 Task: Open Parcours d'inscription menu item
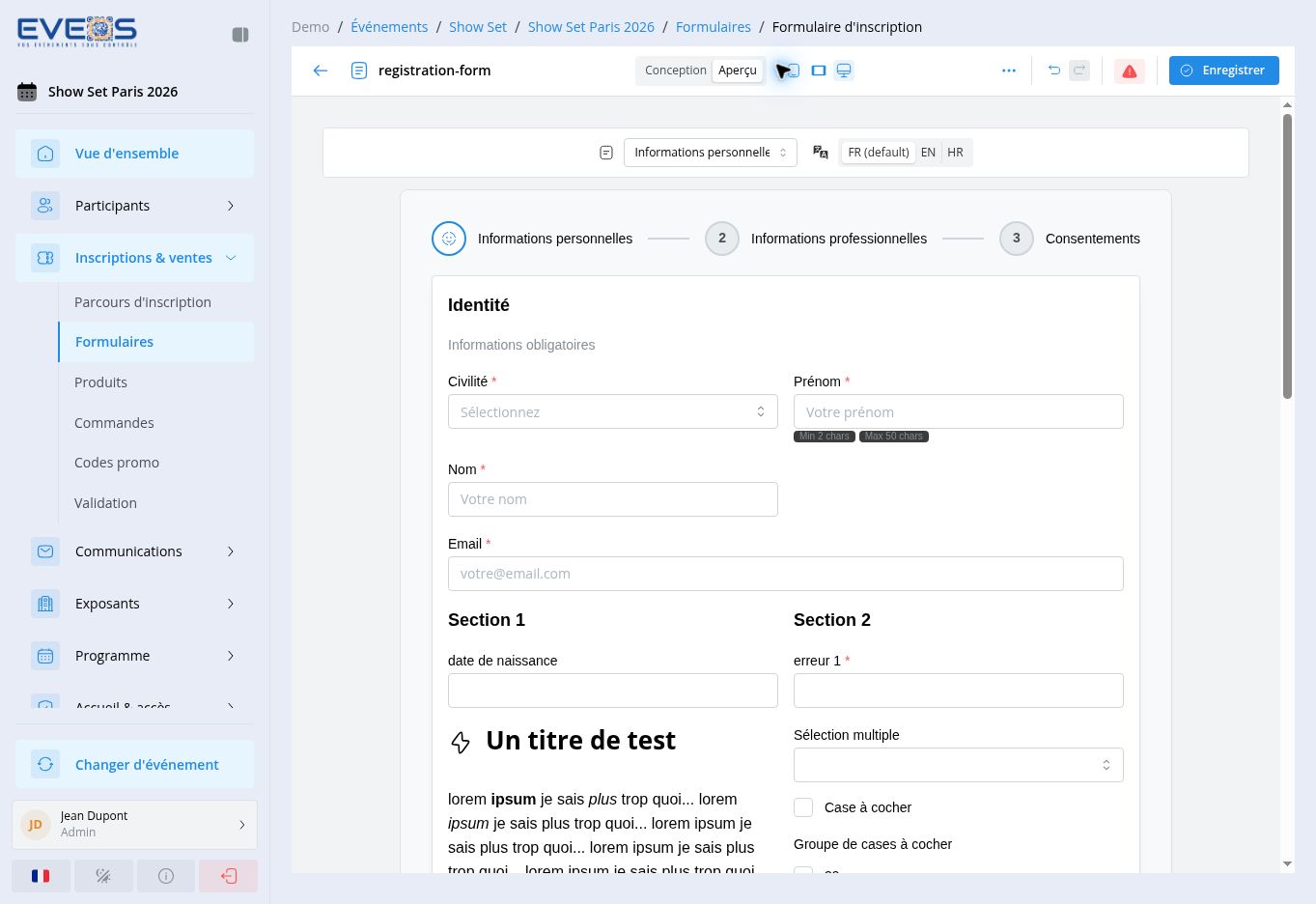156,302
